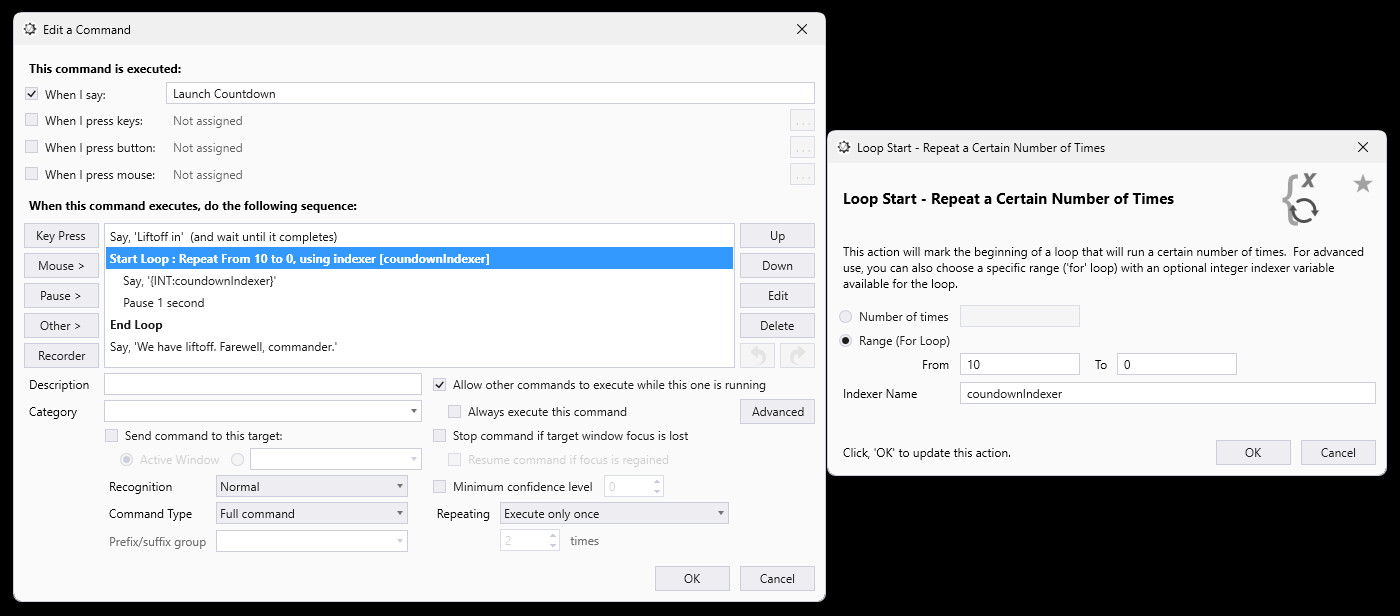Uncheck the When I say checkbox

click(x=31, y=93)
